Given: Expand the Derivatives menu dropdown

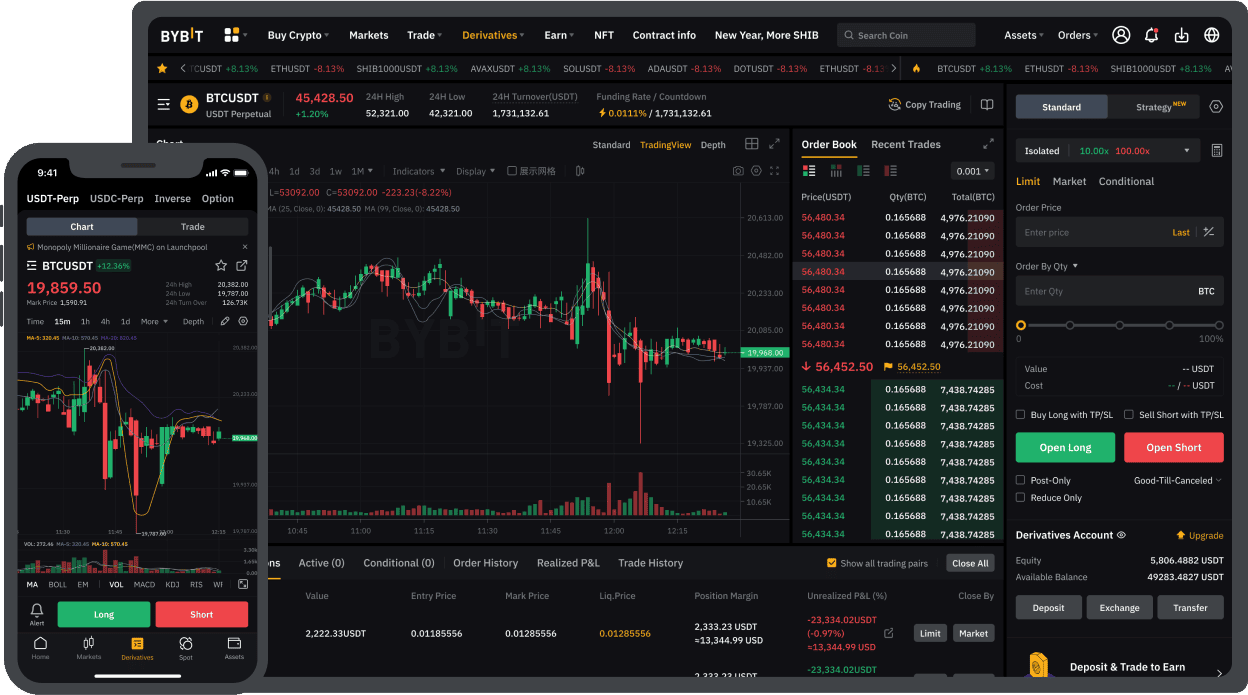Looking at the screenshot, I should coord(492,34).
